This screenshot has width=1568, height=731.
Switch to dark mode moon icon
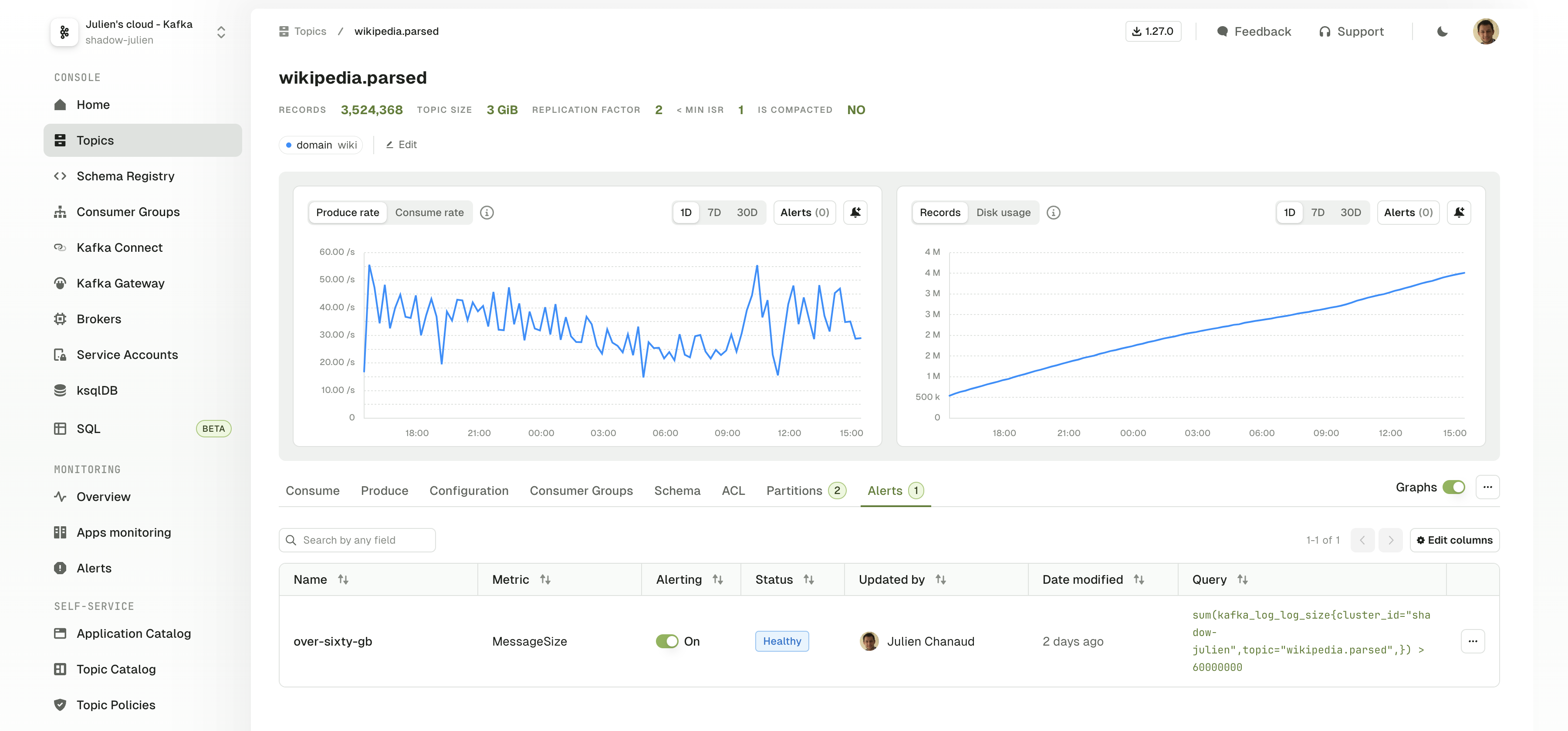pos(1442,32)
